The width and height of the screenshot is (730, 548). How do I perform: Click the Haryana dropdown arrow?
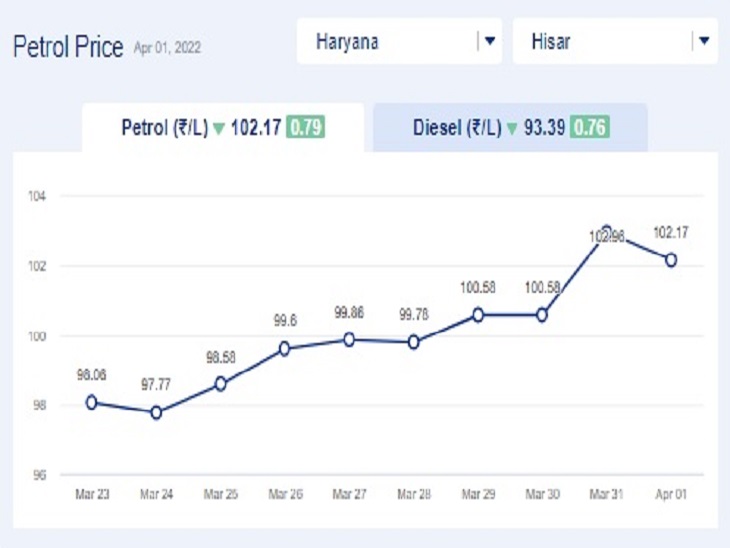coord(490,41)
